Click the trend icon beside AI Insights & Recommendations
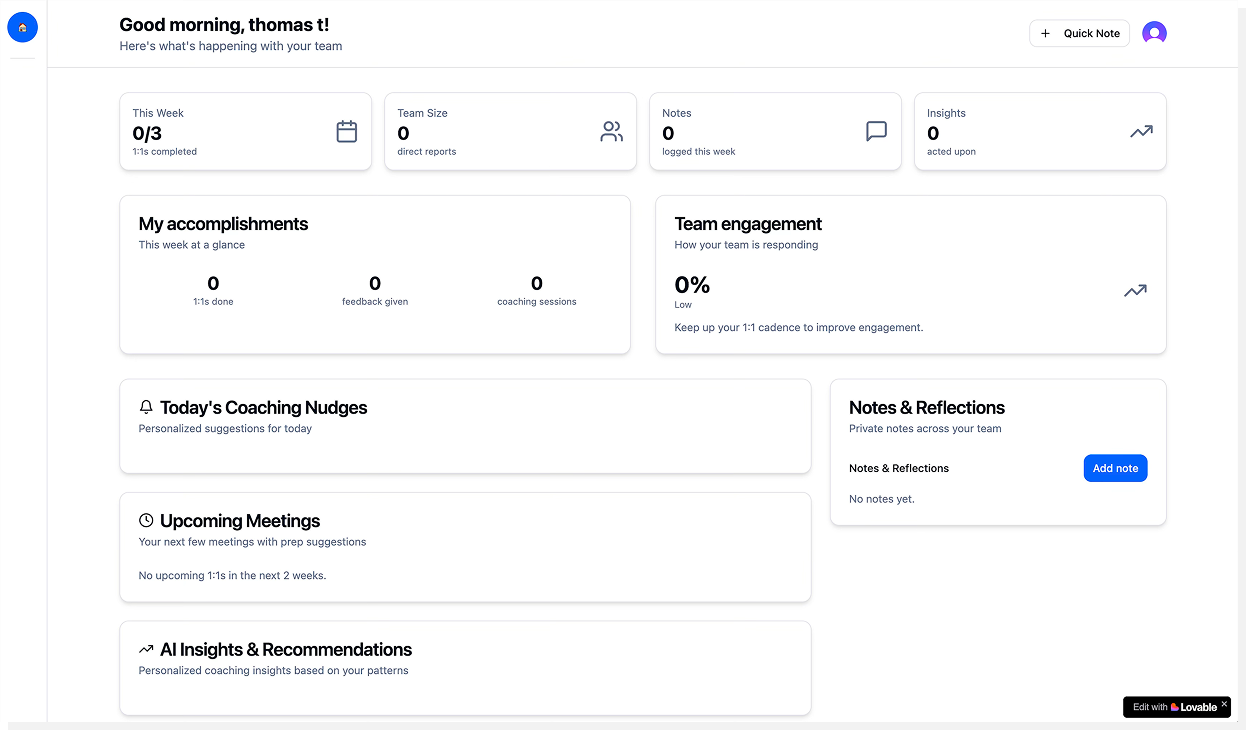Image resolution: width=1246 pixels, height=730 pixels. pyautogui.click(x=146, y=649)
